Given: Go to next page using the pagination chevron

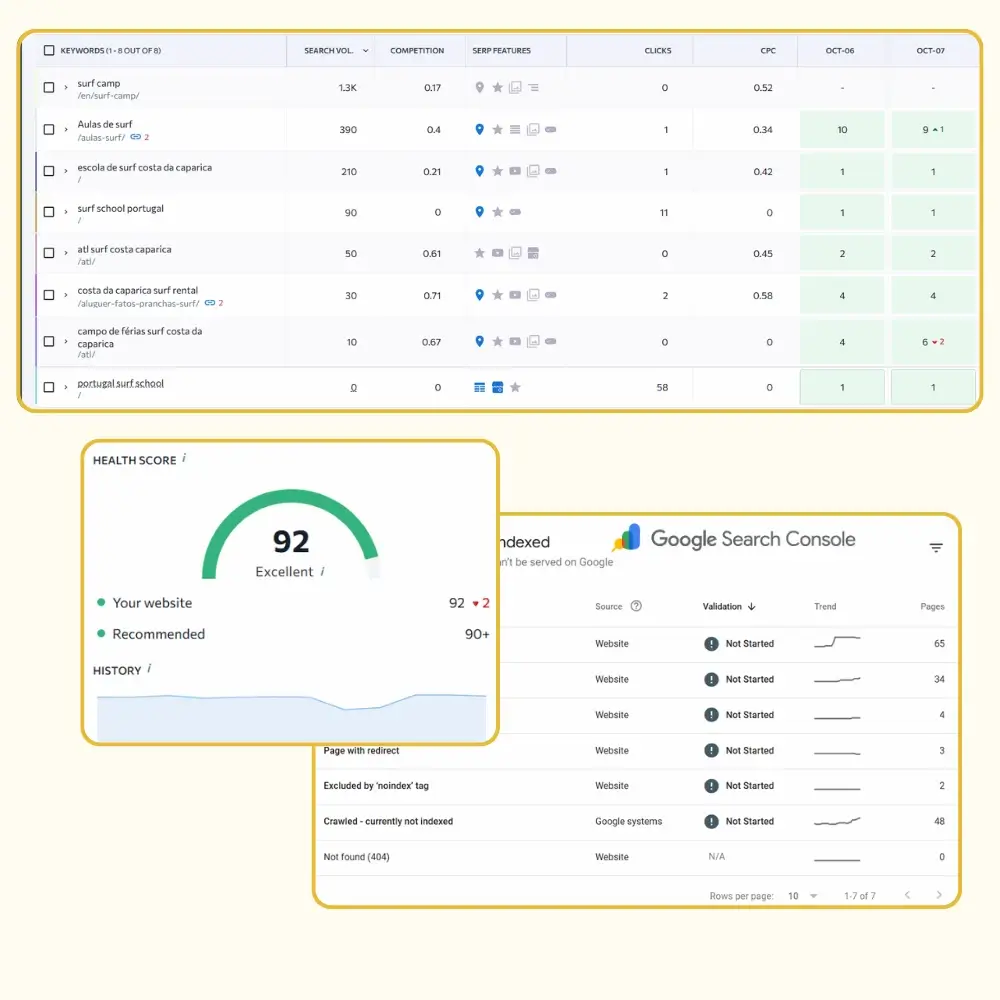Looking at the screenshot, I should (x=938, y=896).
